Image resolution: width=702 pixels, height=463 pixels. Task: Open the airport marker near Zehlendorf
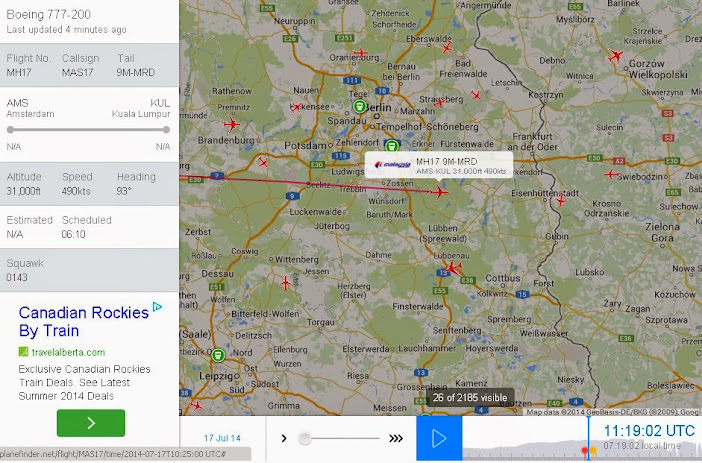392,146
